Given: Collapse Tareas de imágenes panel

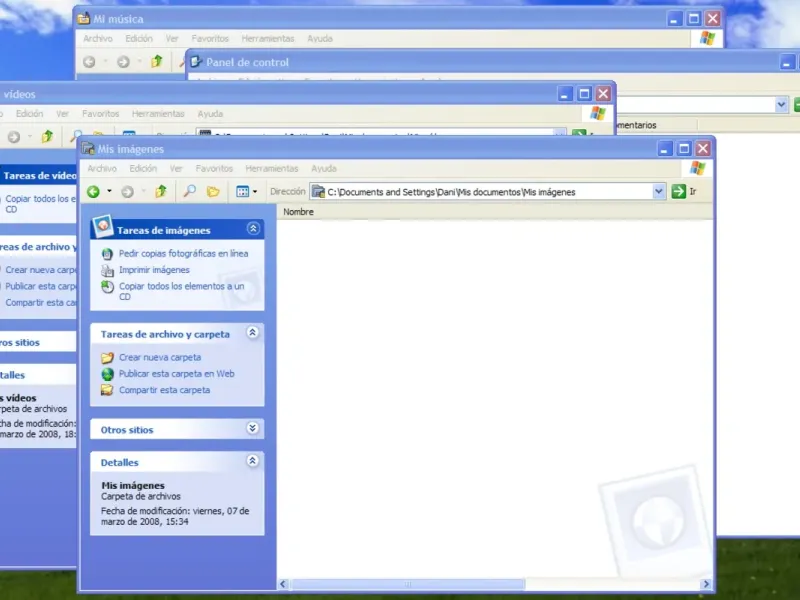Looking at the screenshot, I should click(x=253, y=229).
